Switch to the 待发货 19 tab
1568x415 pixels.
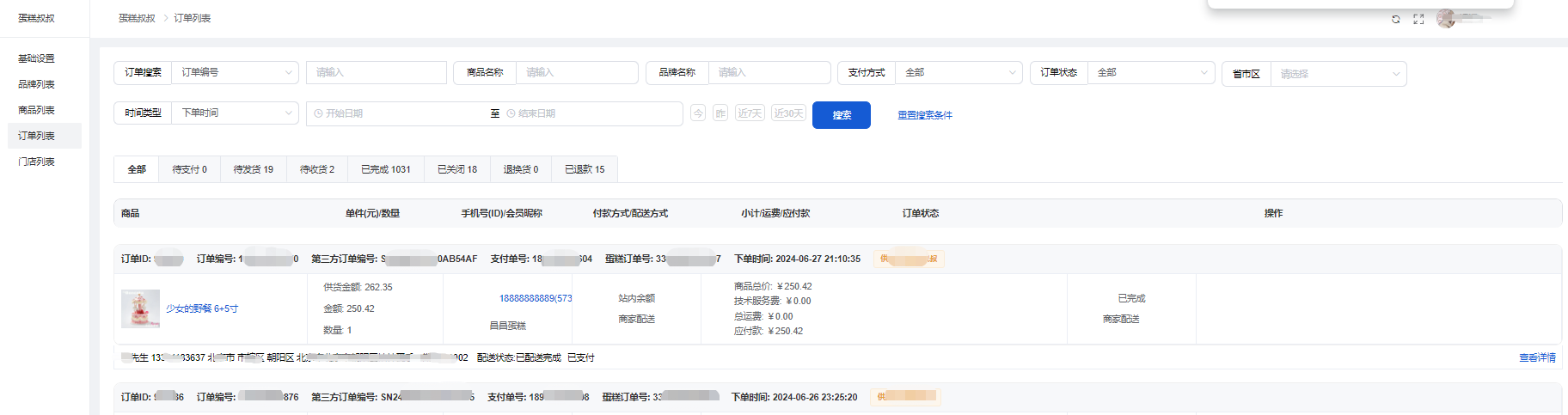click(x=253, y=169)
